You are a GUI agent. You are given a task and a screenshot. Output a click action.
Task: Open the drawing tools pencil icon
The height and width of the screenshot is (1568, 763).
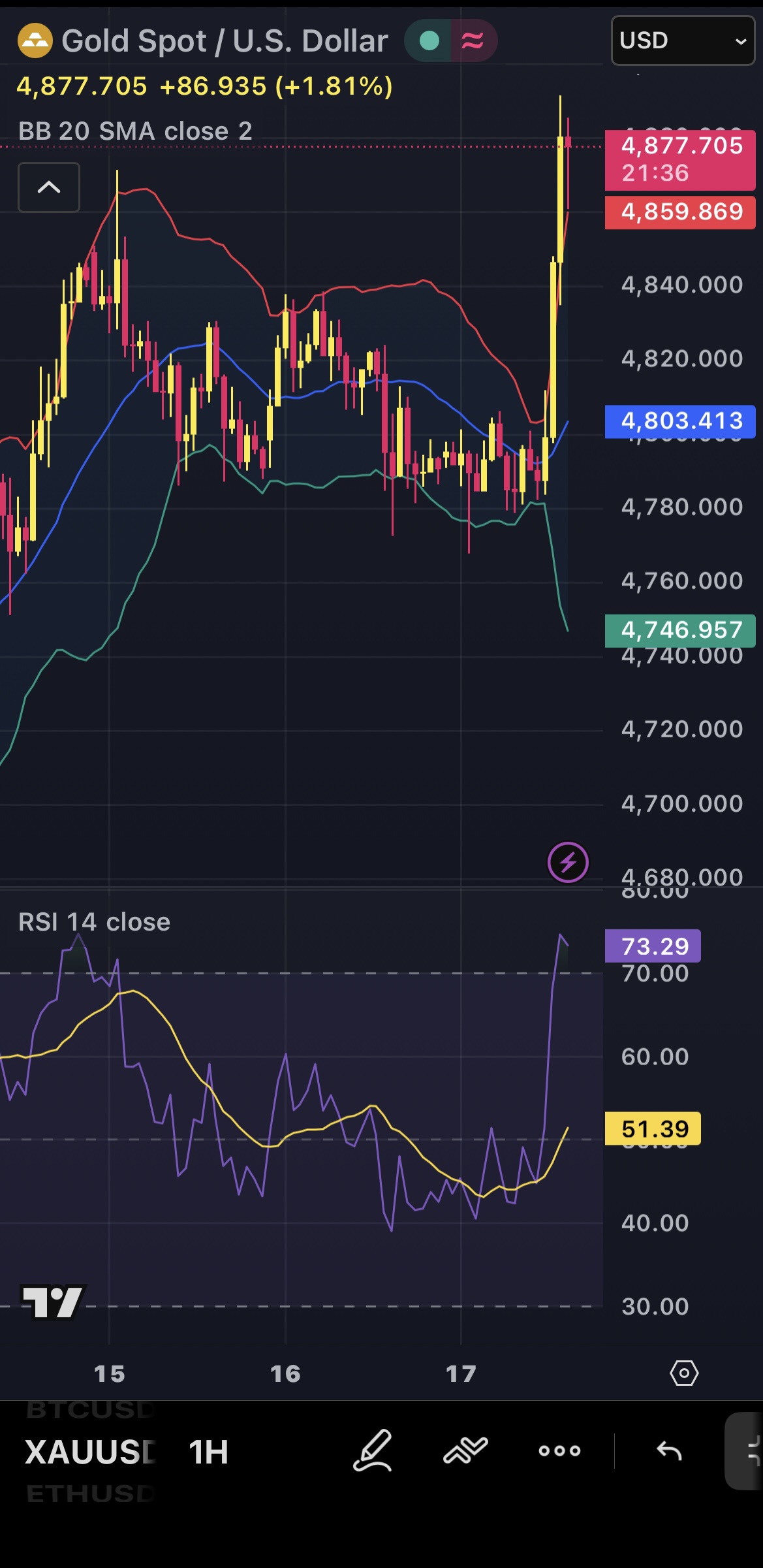coord(372,1451)
